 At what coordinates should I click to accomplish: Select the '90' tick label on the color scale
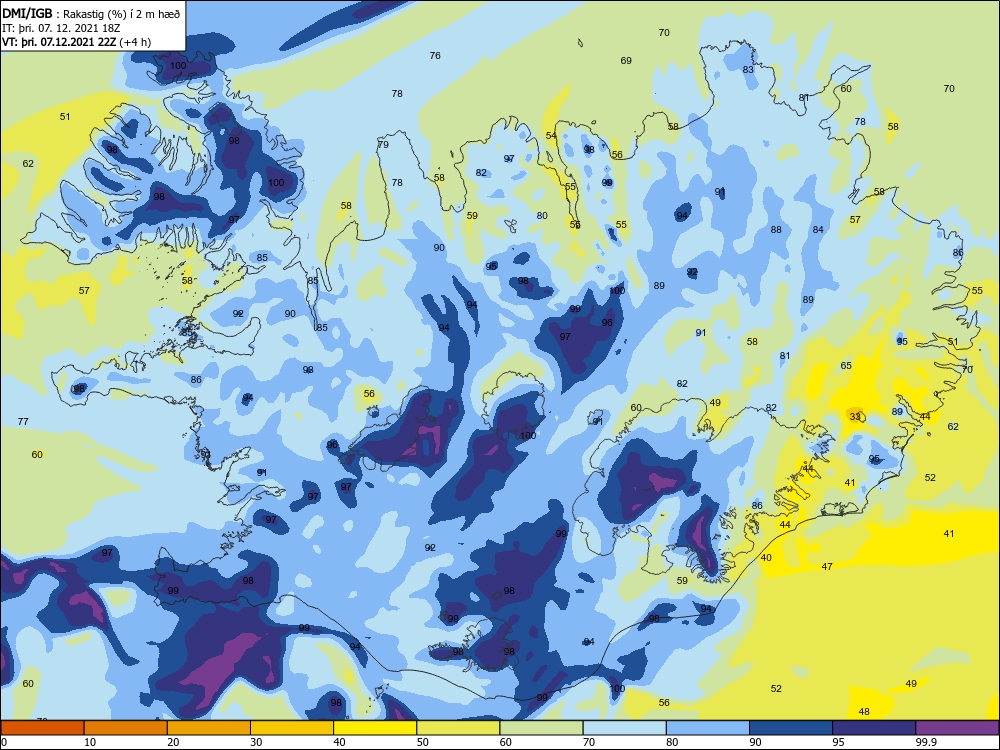(x=755, y=742)
